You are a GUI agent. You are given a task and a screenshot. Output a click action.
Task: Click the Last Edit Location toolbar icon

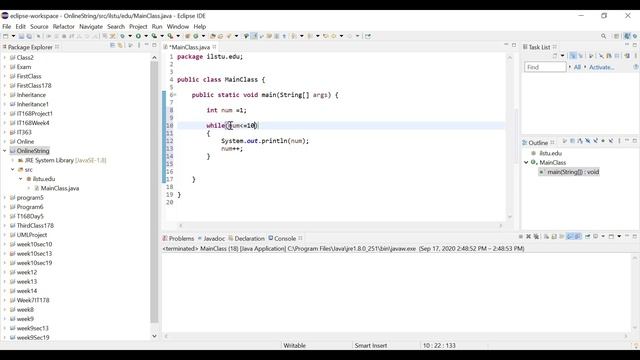pyautogui.click(x=326, y=36)
